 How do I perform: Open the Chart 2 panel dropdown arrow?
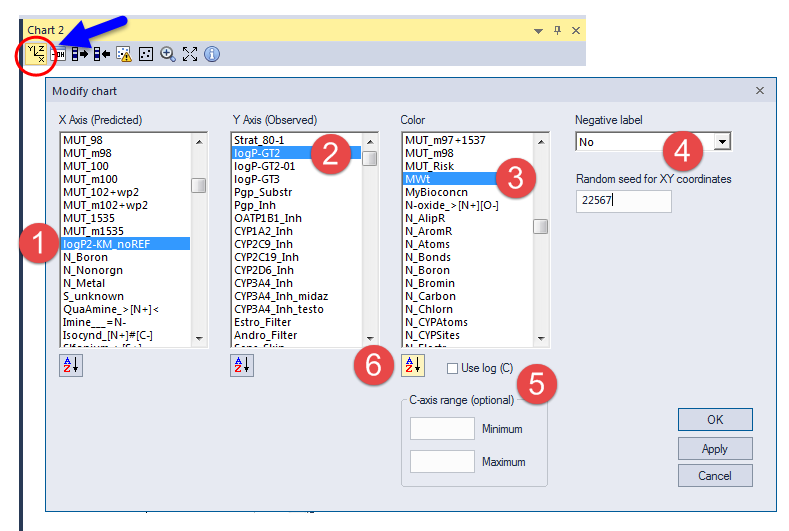coord(538,31)
